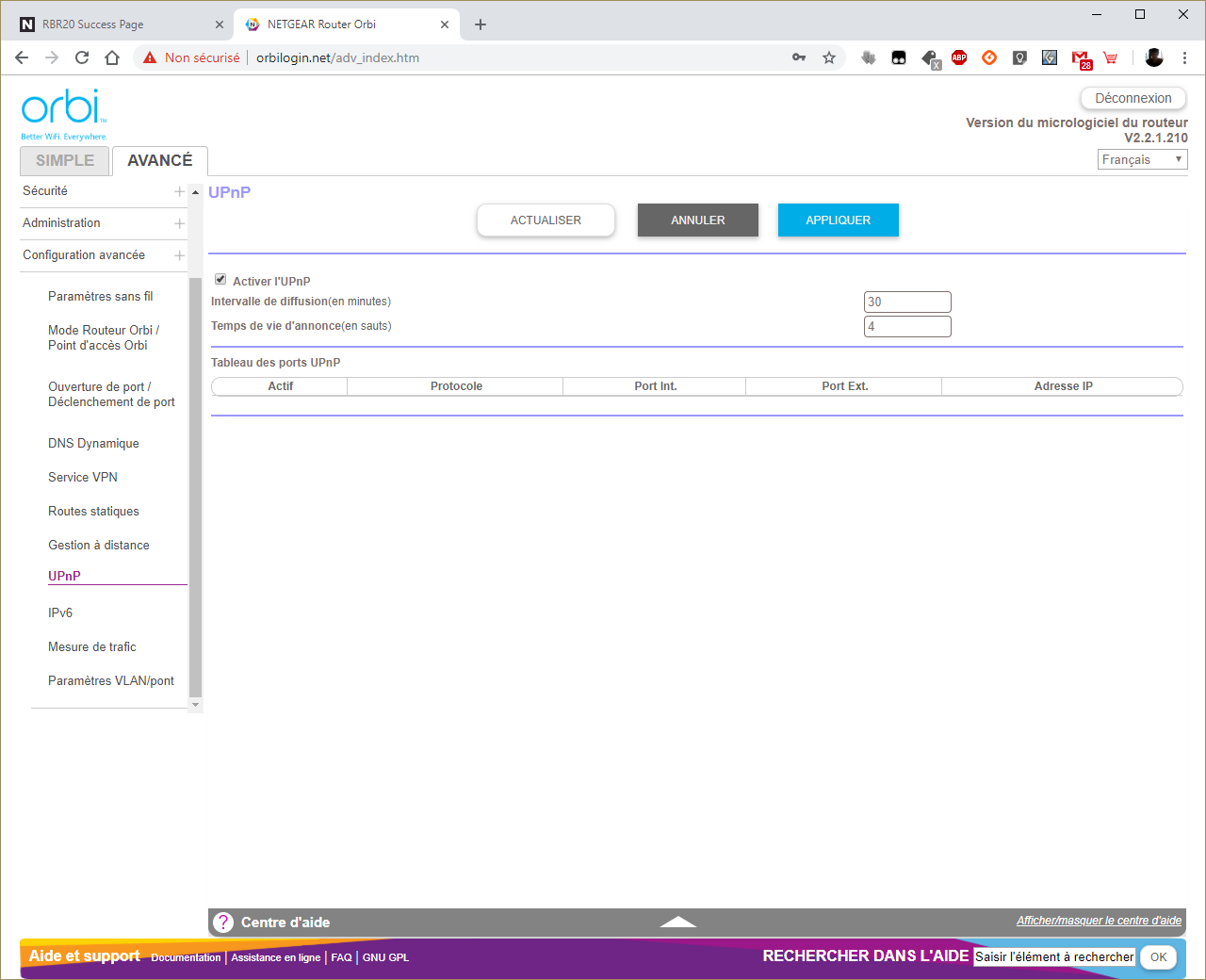1206x980 pixels.
Task: Click the Temps de vie d'annonce field
Action: pyautogui.click(x=907, y=326)
